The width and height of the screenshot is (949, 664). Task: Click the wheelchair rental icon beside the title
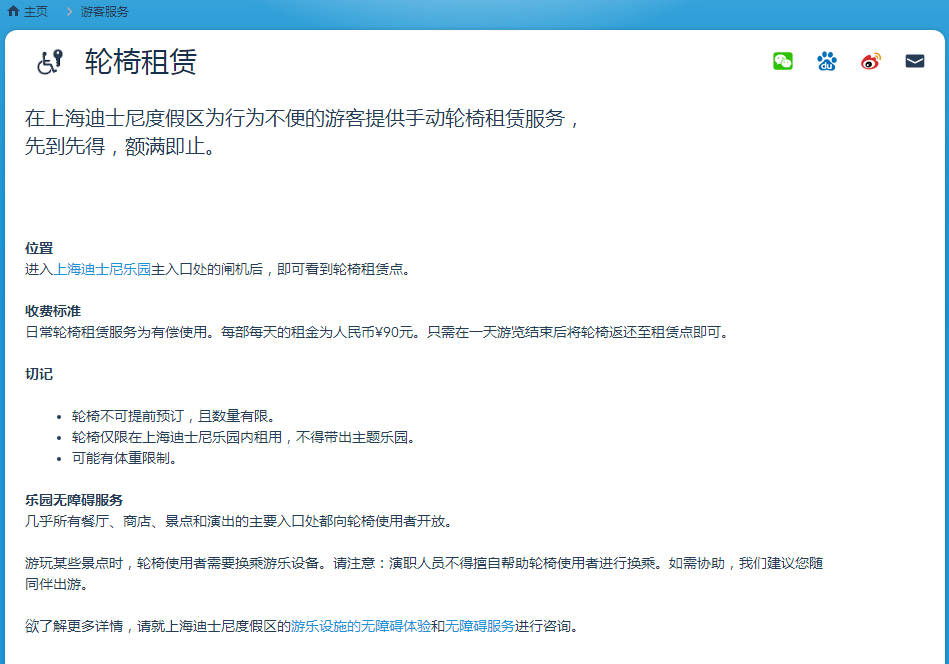(x=50, y=62)
